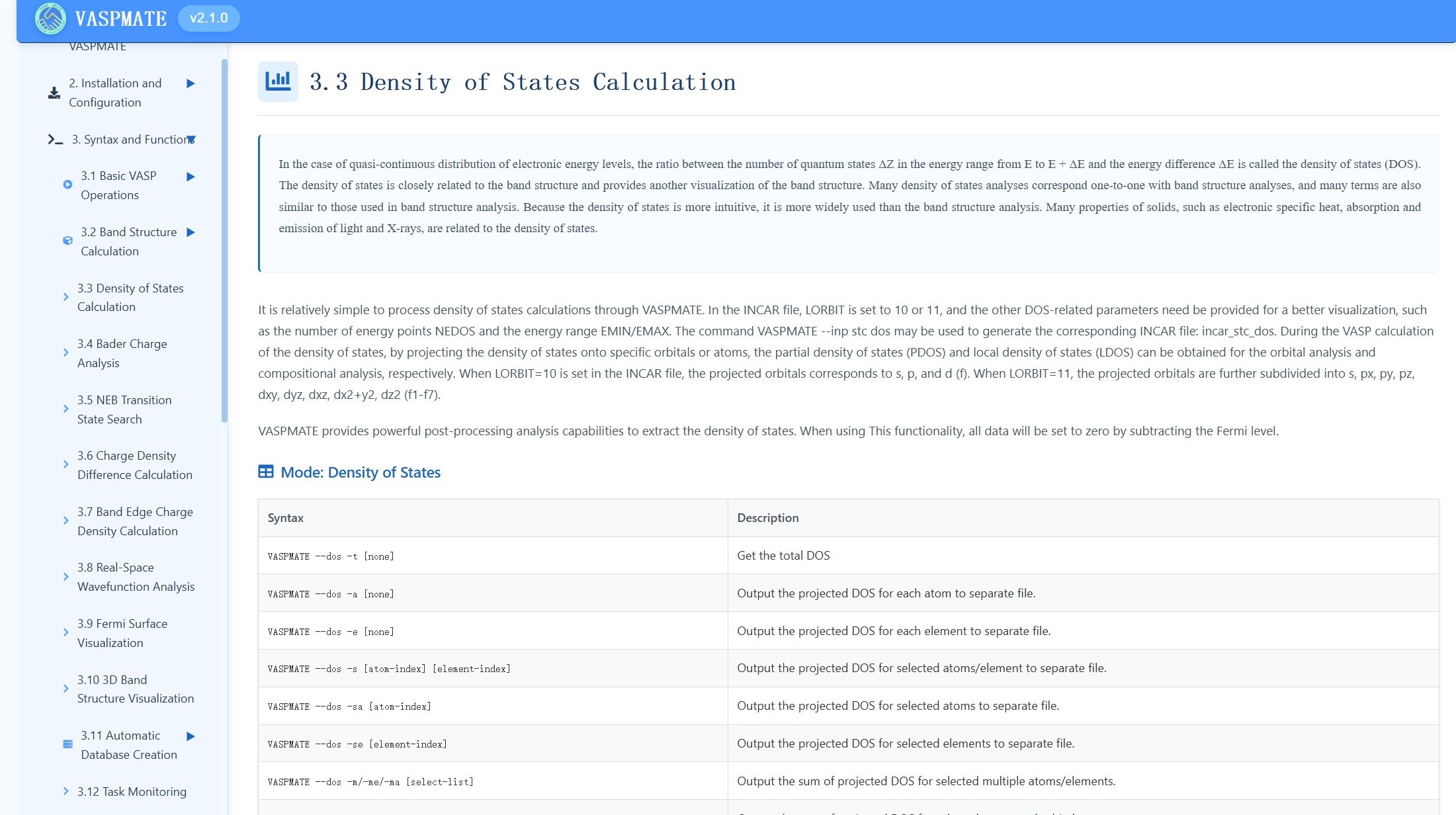Click the v2.1.0 version badge
This screenshot has height=815, width=1456.
pos(208,19)
